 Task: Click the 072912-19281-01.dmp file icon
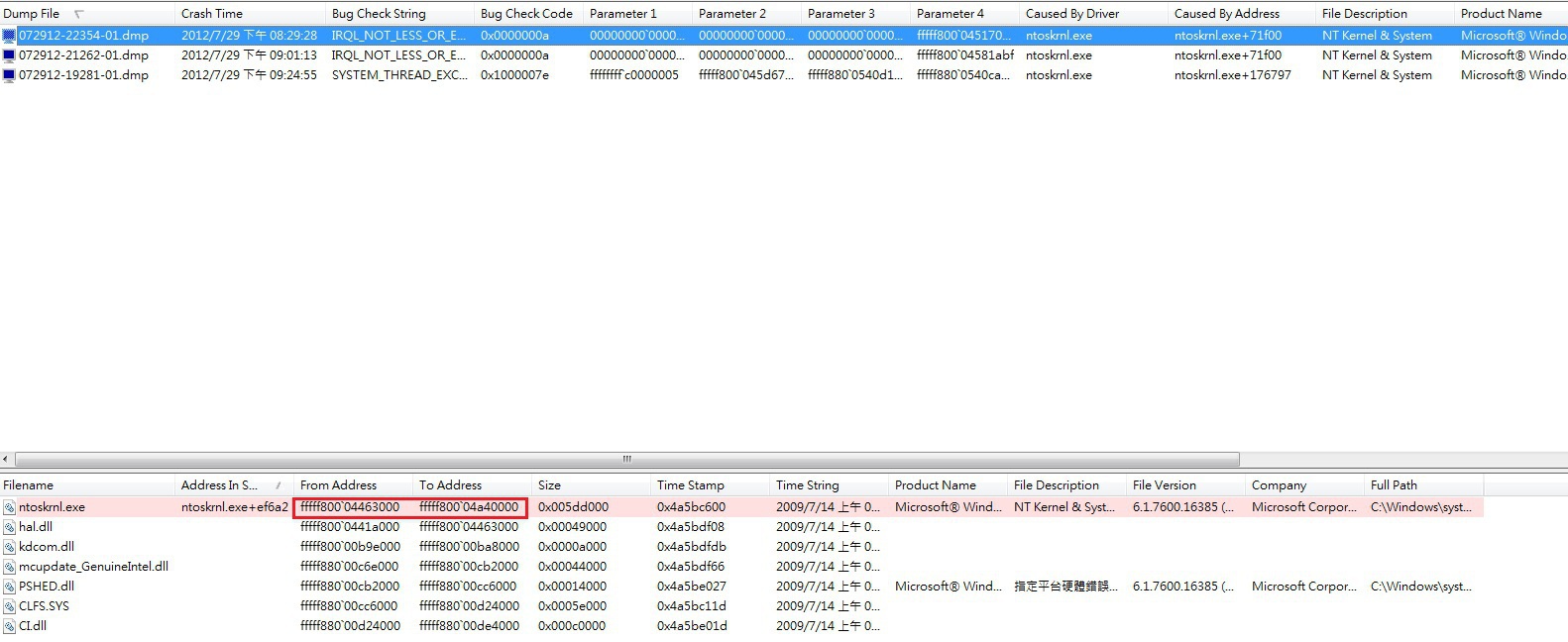tap(9, 75)
